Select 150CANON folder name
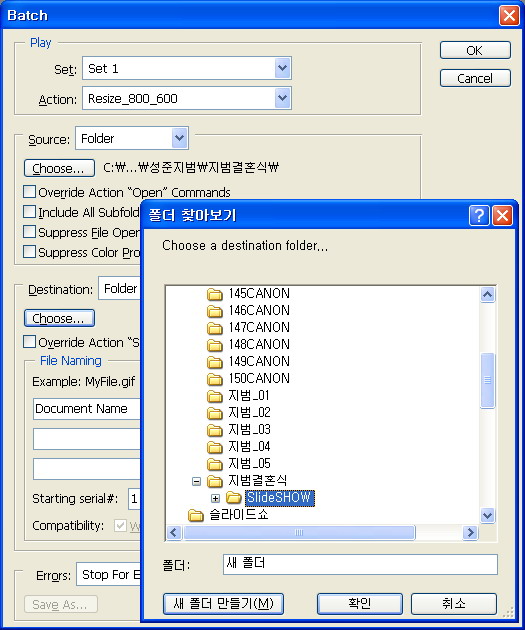This screenshot has width=525, height=630. pos(259,378)
